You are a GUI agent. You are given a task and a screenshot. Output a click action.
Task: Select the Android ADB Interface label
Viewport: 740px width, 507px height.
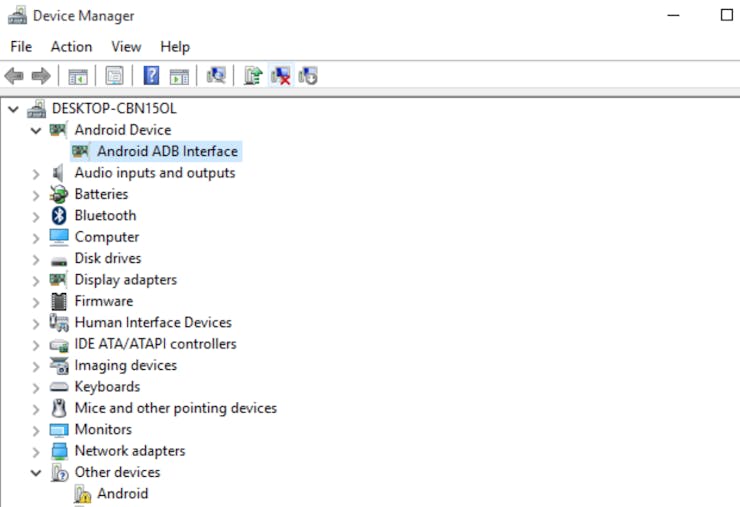tap(168, 151)
